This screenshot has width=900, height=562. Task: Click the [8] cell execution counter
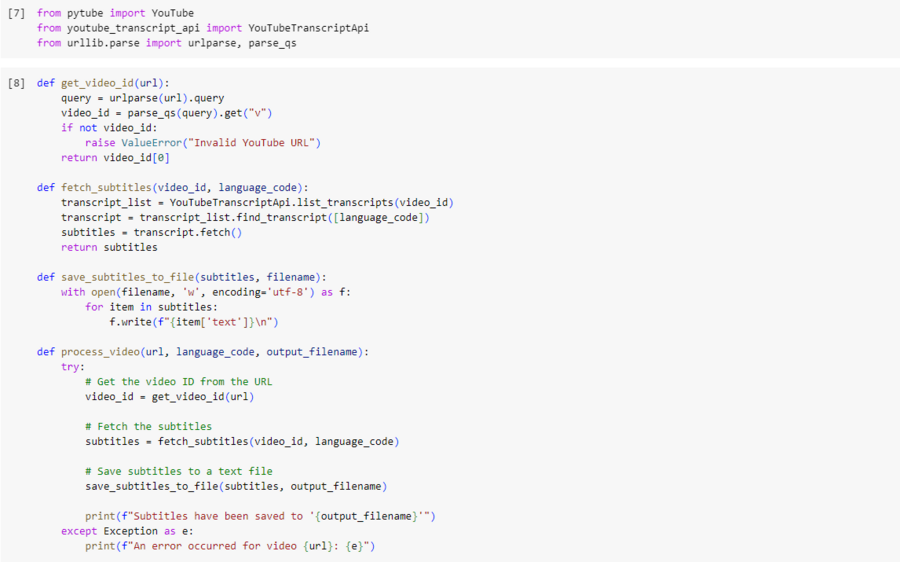(x=16, y=83)
